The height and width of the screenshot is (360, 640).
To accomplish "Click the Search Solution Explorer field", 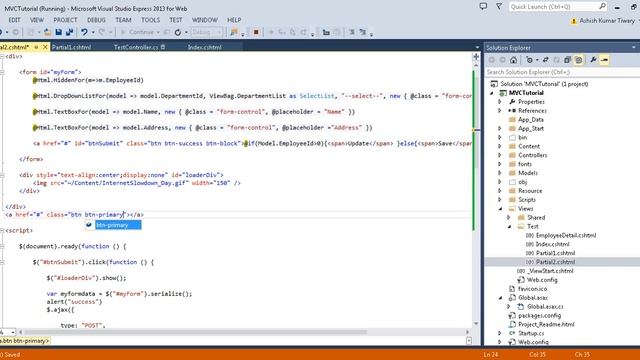I will pos(562,72).
